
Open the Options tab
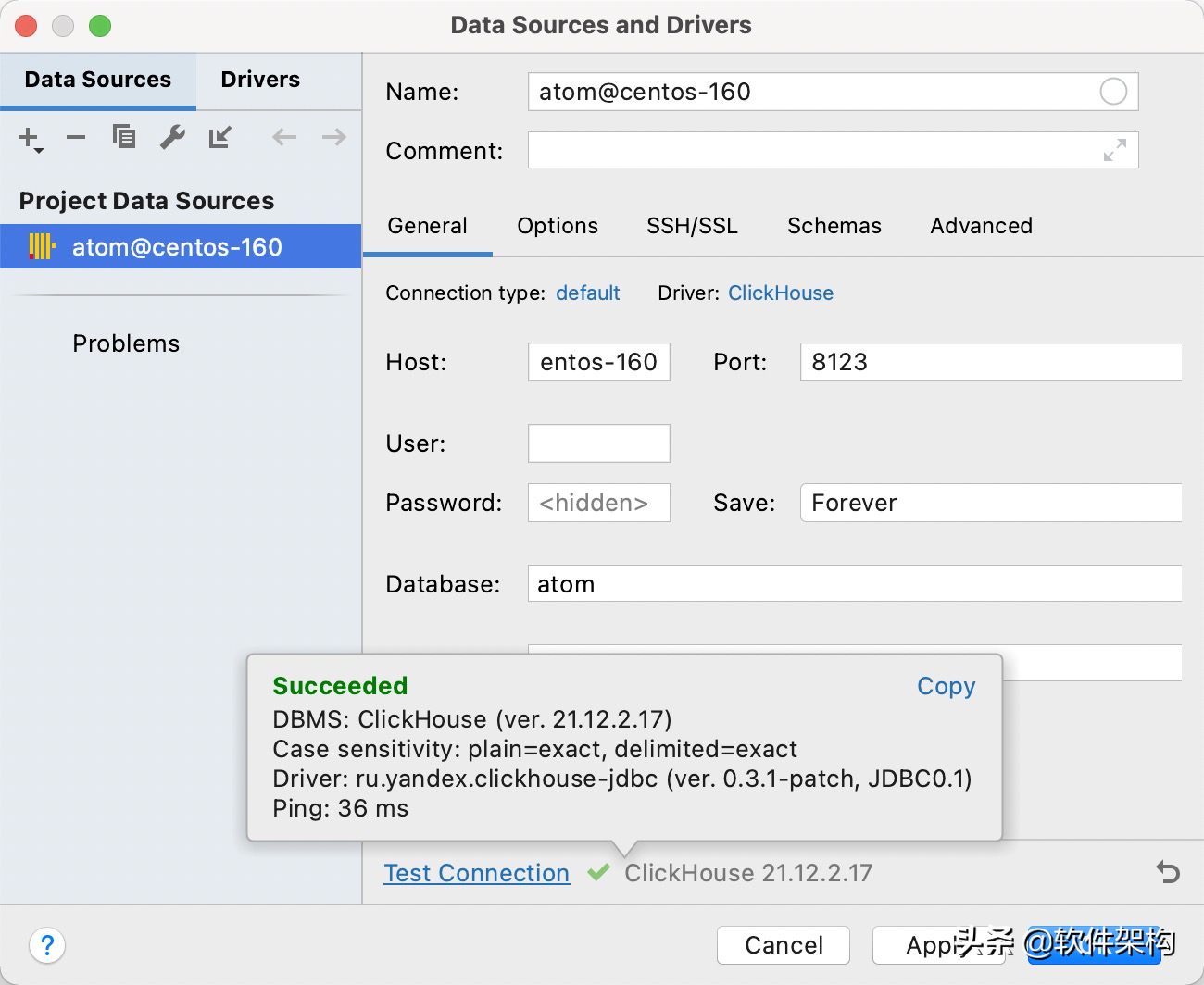point(558,226)
